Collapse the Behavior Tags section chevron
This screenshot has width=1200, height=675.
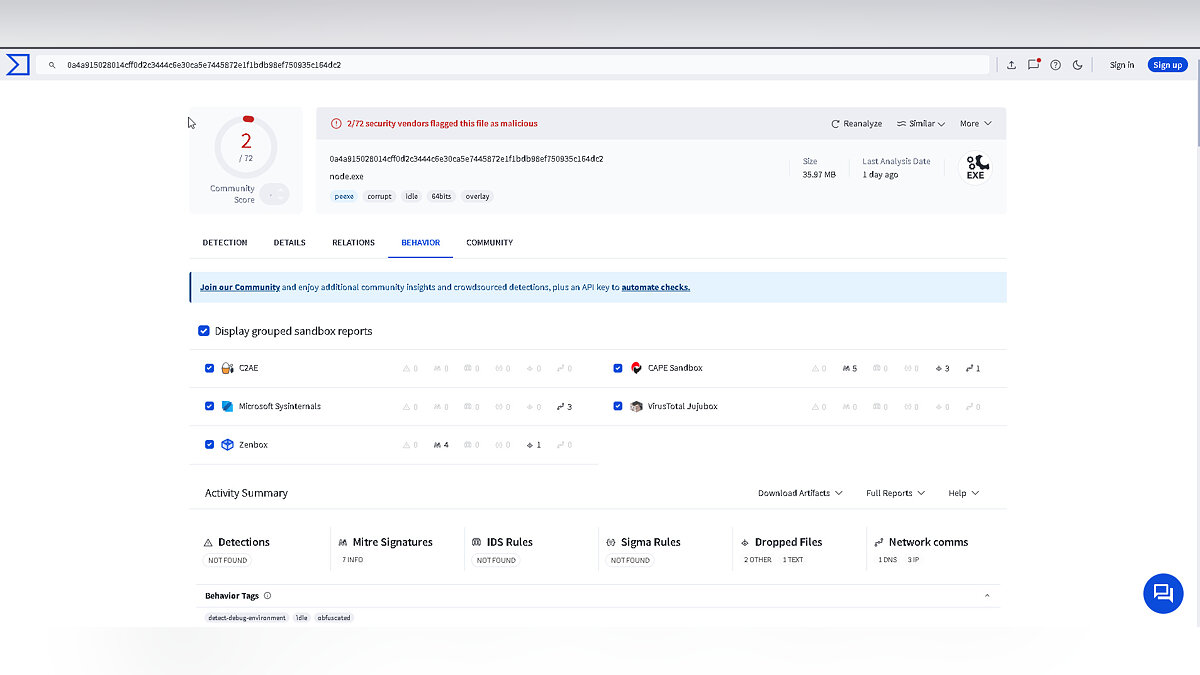987,596
